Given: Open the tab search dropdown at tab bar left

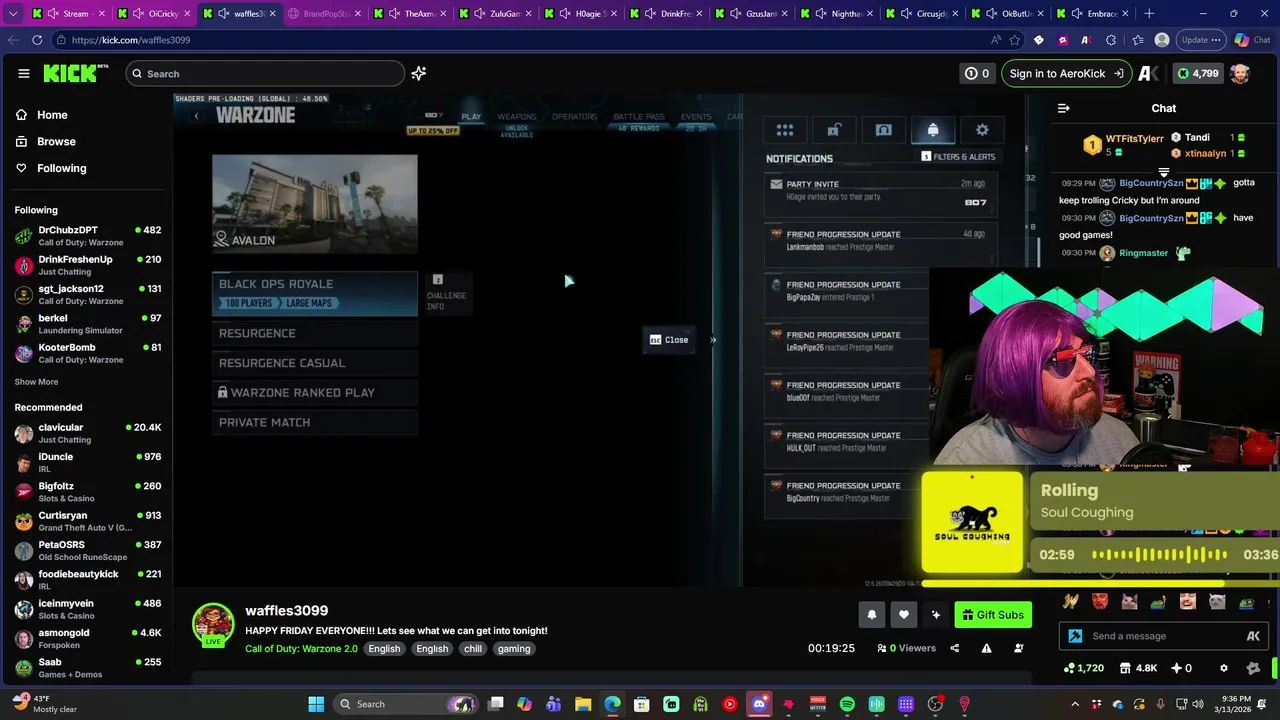Looking at the screenshot, I should tap(13, 14).
